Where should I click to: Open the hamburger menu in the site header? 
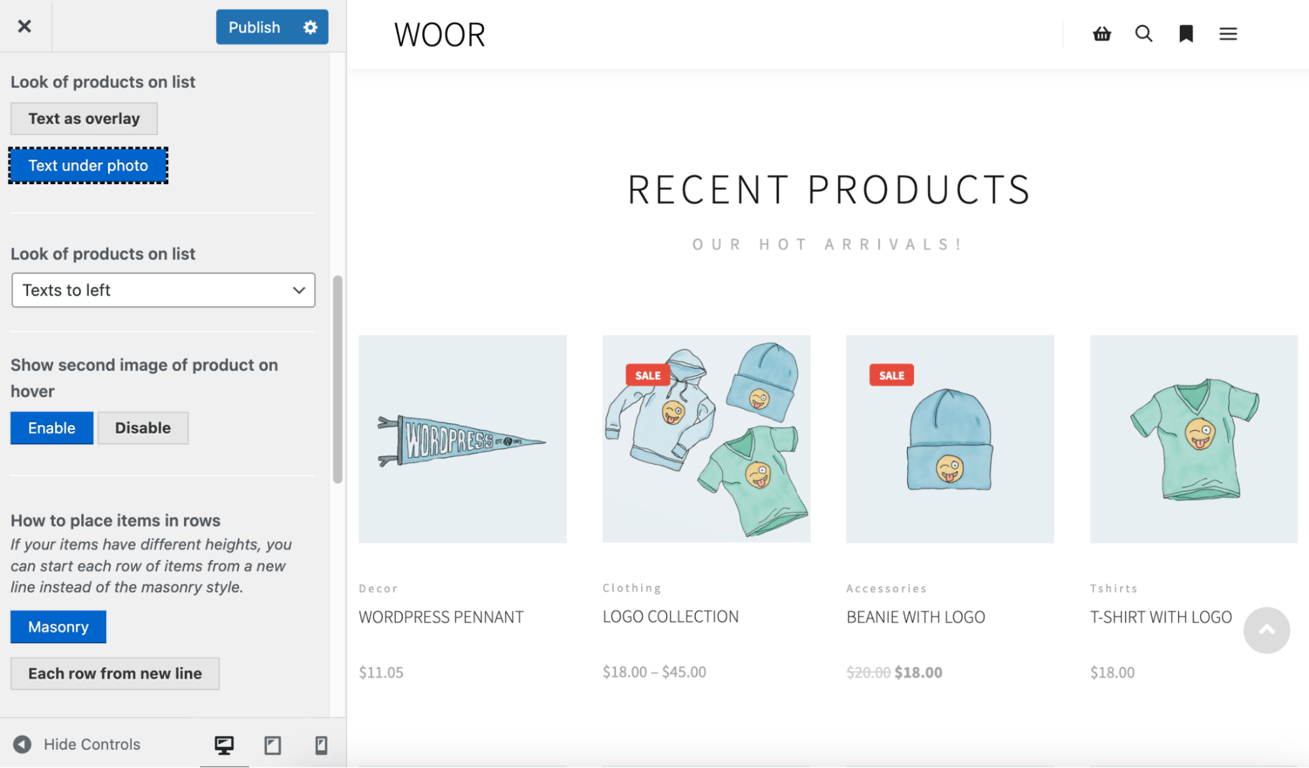pyautogui.click(x=1227, y=33)
